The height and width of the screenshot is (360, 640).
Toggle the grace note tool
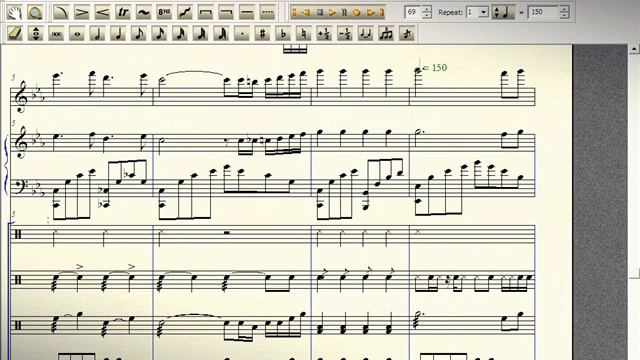(x=407, y=33)
